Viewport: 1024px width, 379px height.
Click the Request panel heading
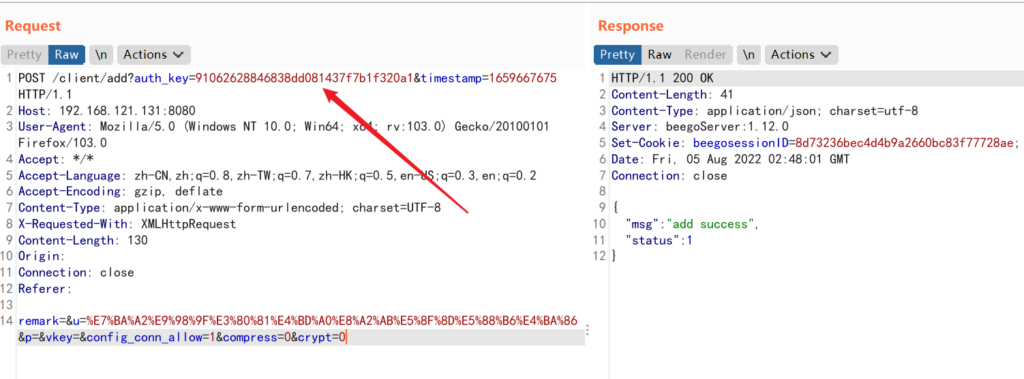[33, 25]
